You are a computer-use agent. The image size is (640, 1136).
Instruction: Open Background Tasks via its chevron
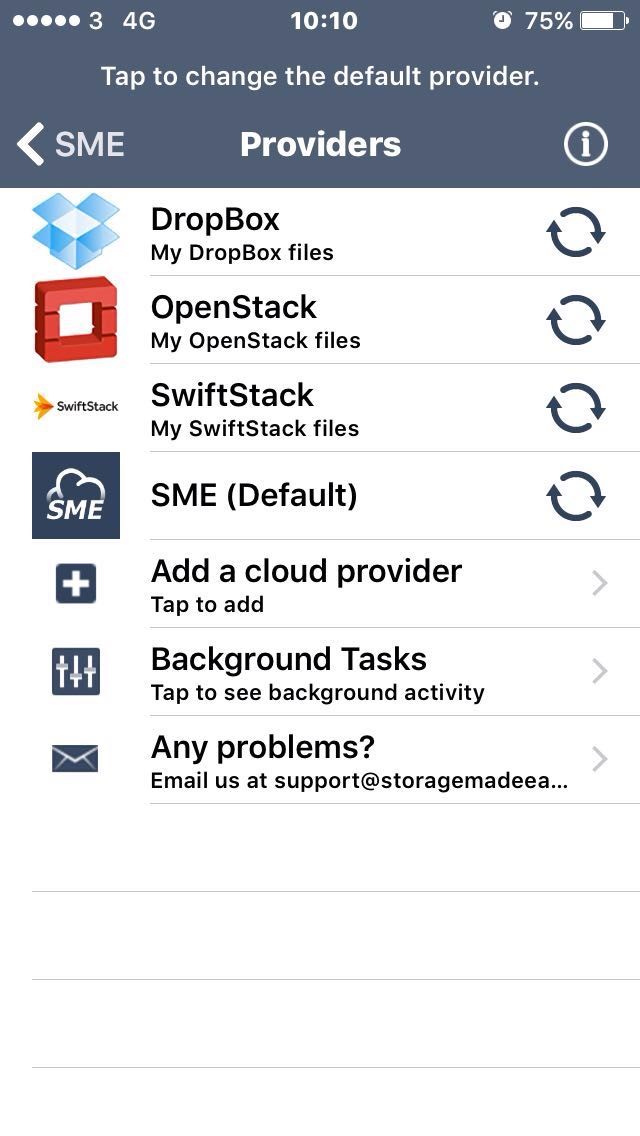pos(598,671)
